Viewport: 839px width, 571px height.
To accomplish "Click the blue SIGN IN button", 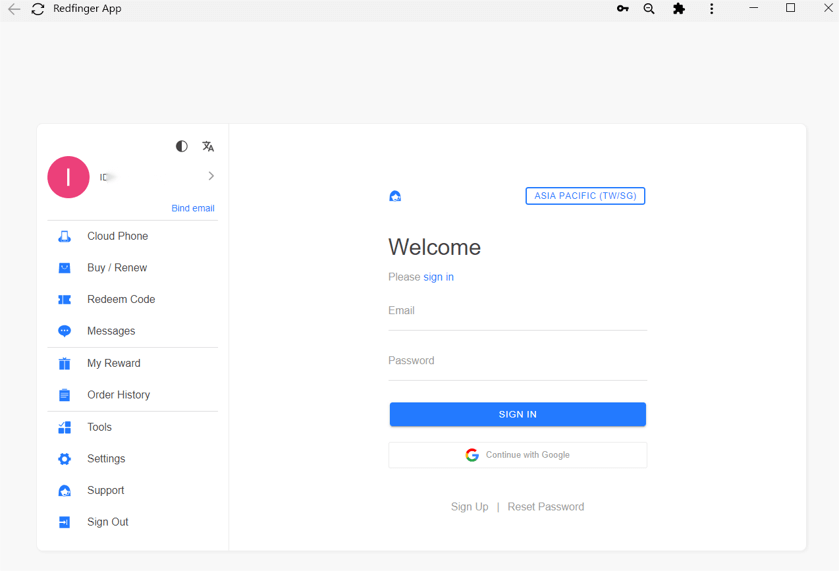I will click(517, 414).
